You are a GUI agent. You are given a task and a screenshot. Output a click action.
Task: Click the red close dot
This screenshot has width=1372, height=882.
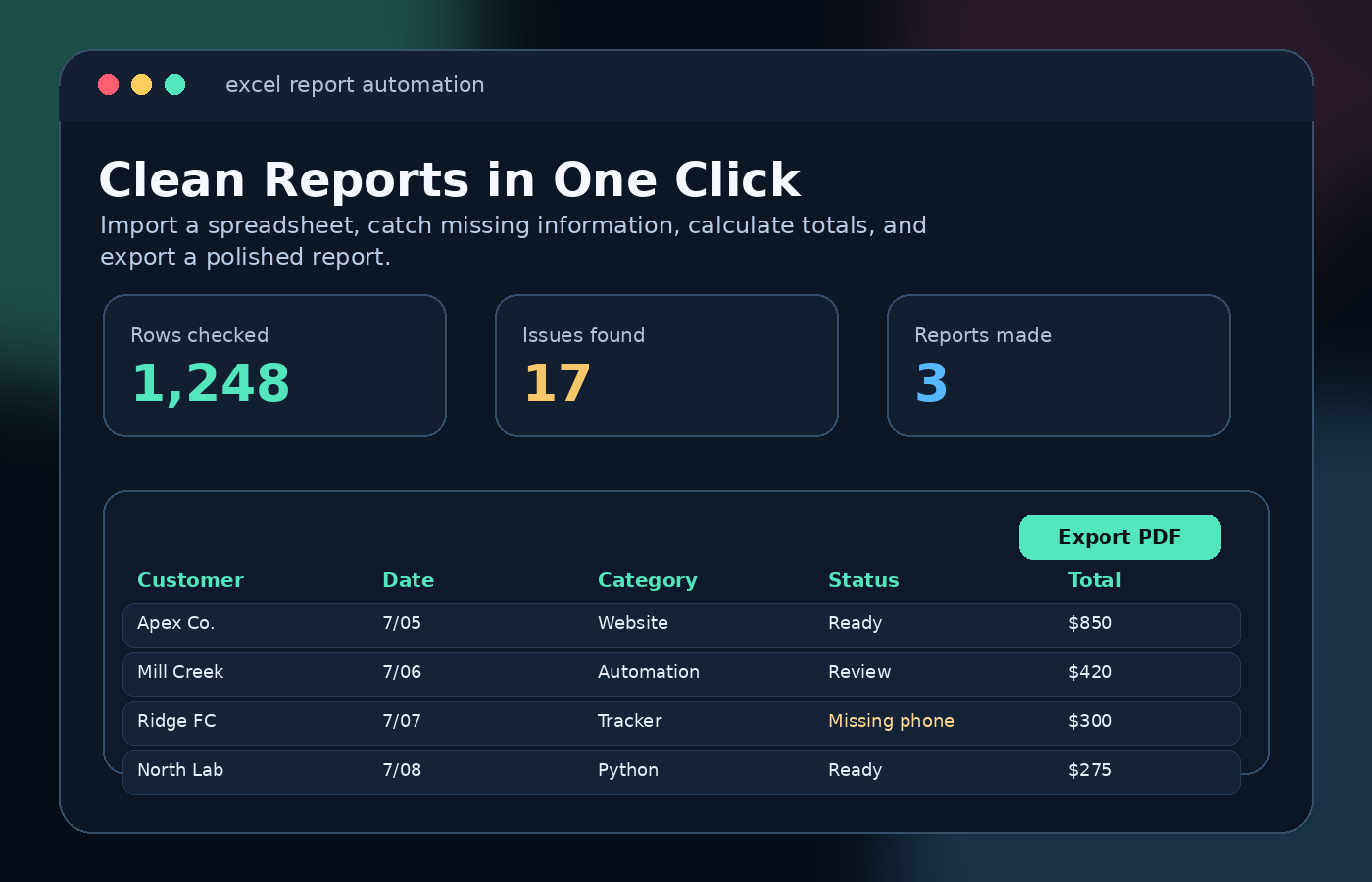point(109,85)
